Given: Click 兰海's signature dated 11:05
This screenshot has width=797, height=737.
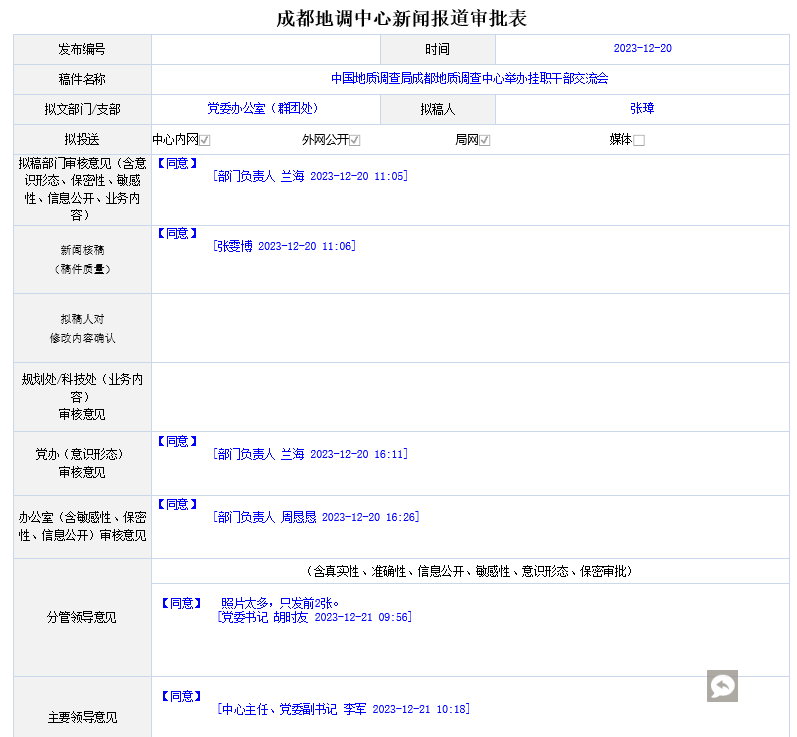Looking at the screenshot, I should click(310, 176).
